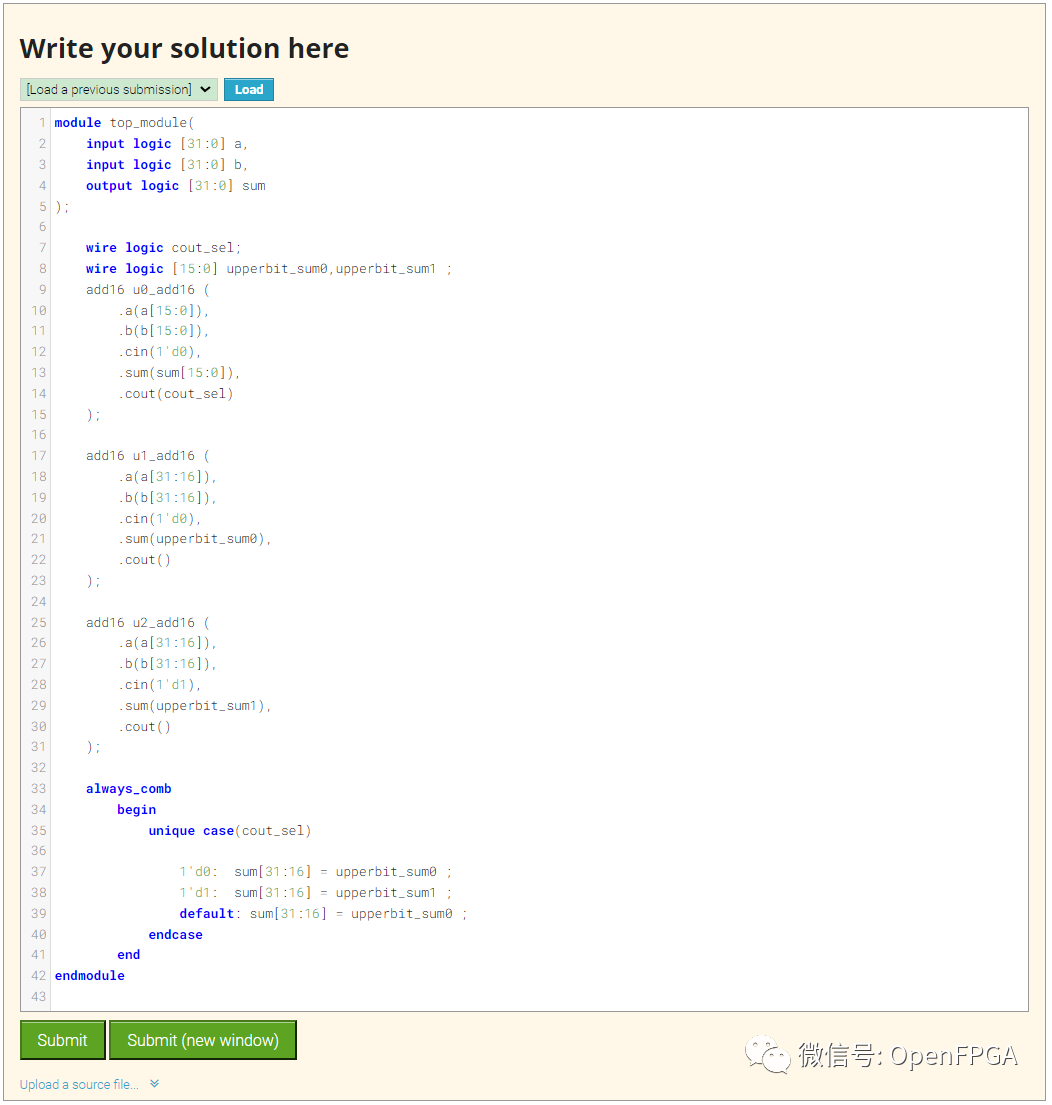Click the empty line 32 in the editor
Screen dimensions: 1052x1105
[539, 768]
